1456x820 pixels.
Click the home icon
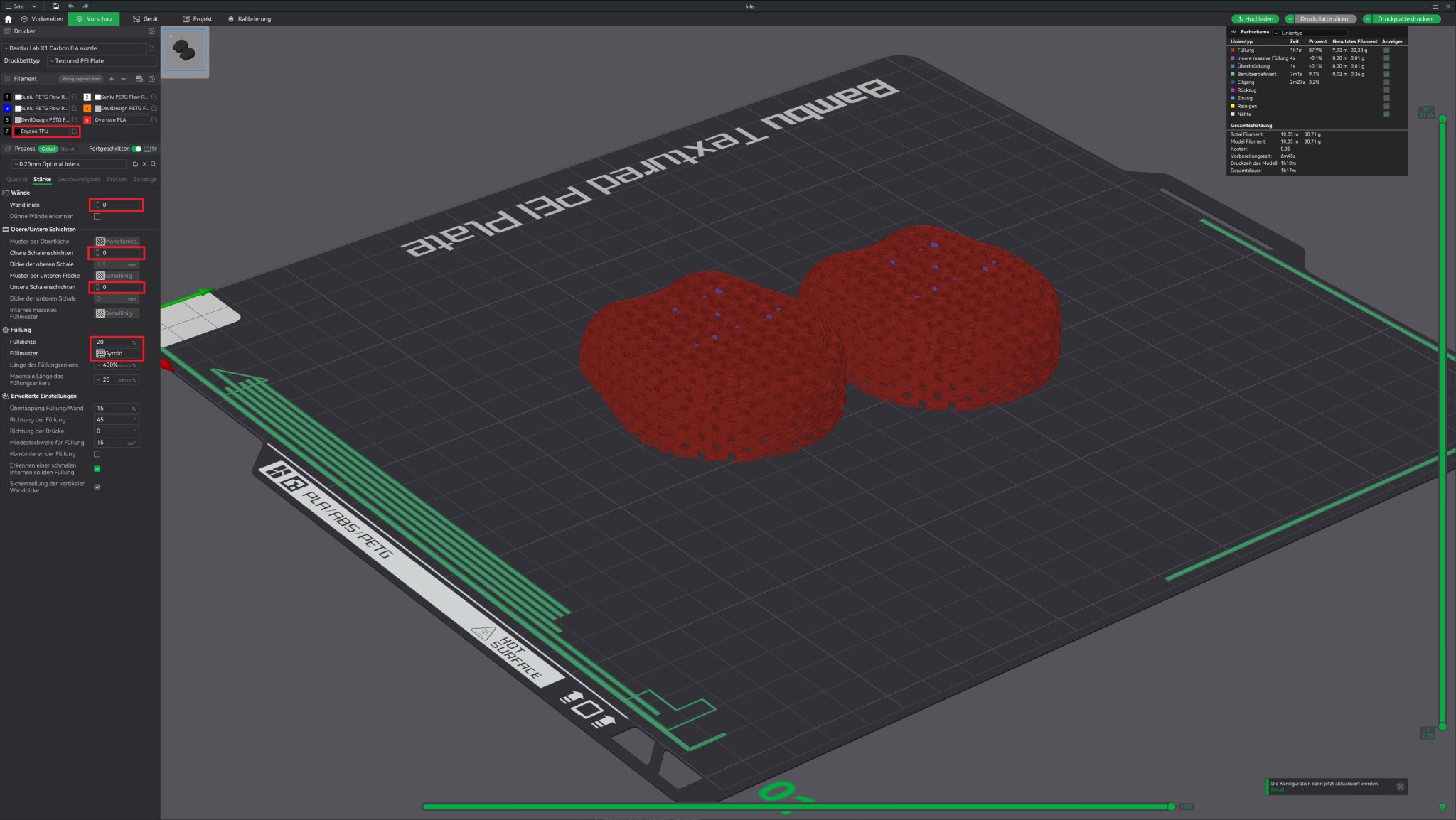[9, 19]
